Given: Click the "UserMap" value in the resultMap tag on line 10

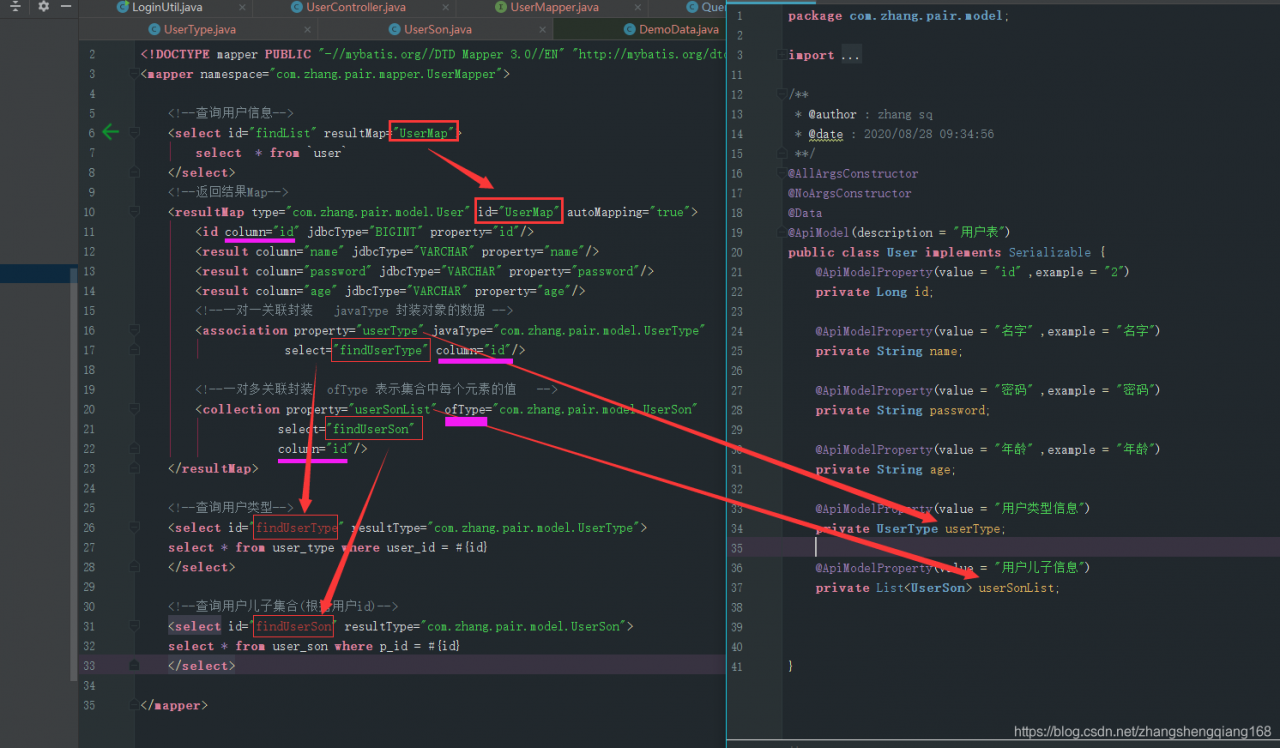Looking at the screenshot, I should point(529,212).
